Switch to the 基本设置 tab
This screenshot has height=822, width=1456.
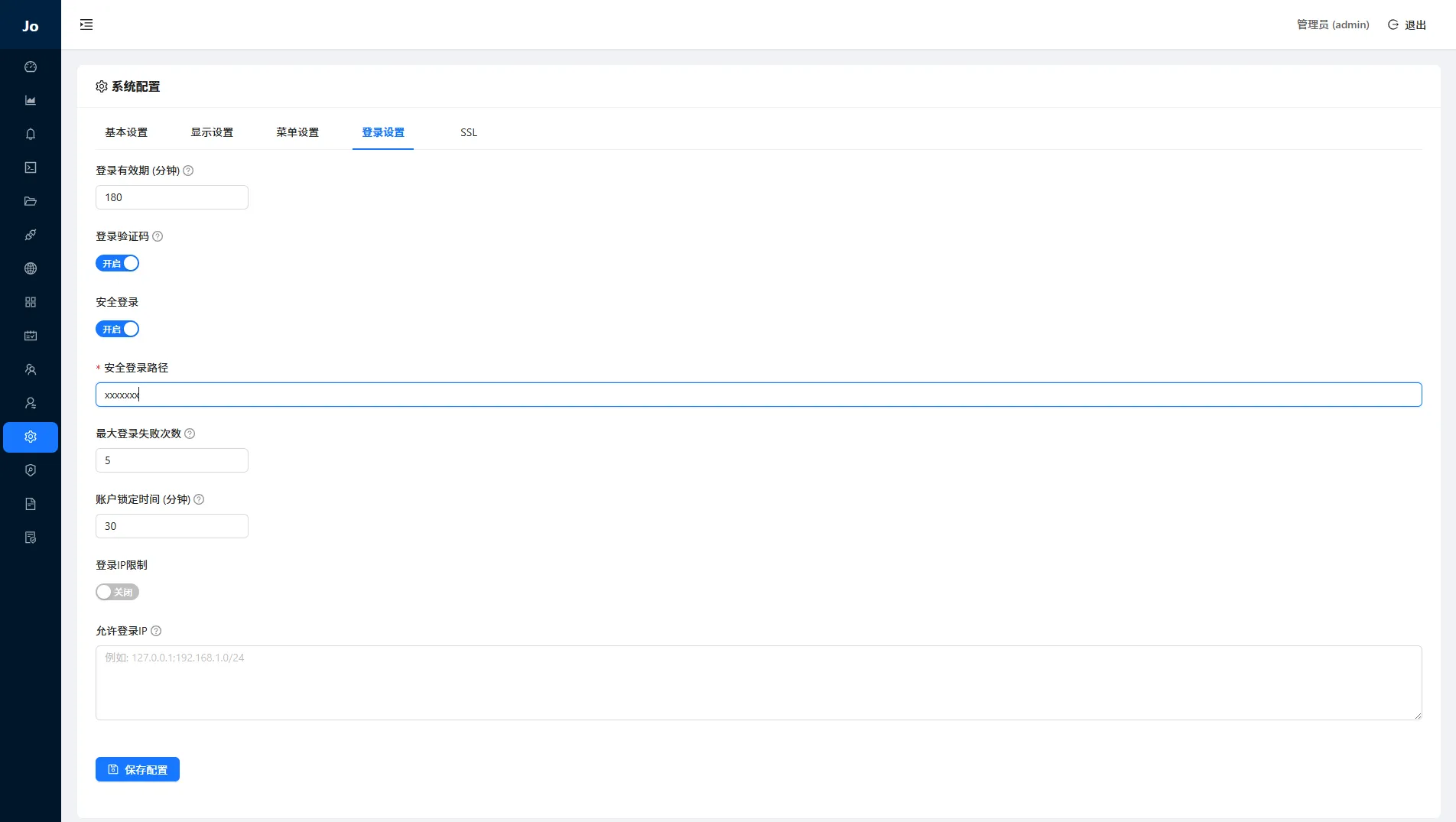coord(126,133)
